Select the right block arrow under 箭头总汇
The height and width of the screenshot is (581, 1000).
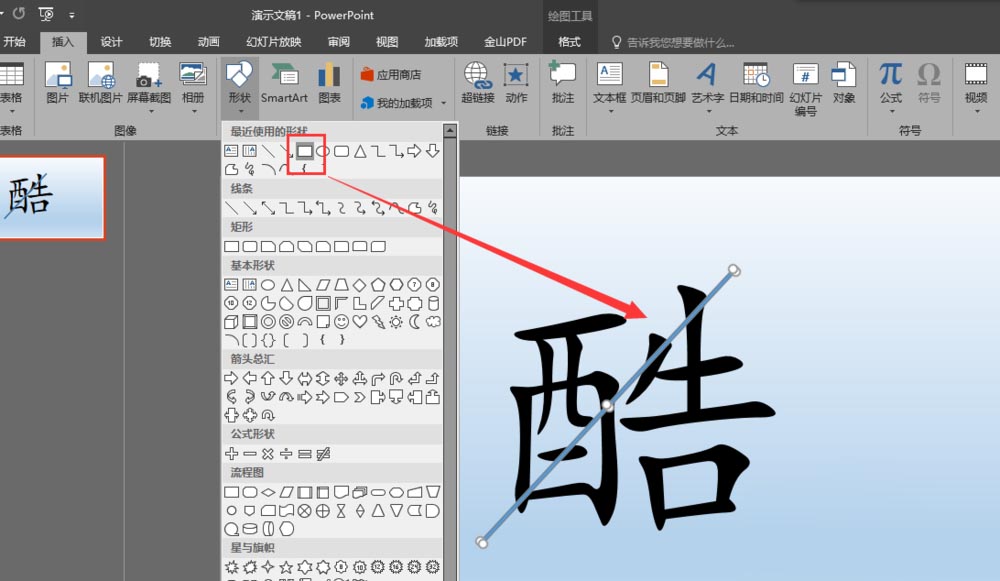(231, 378)
